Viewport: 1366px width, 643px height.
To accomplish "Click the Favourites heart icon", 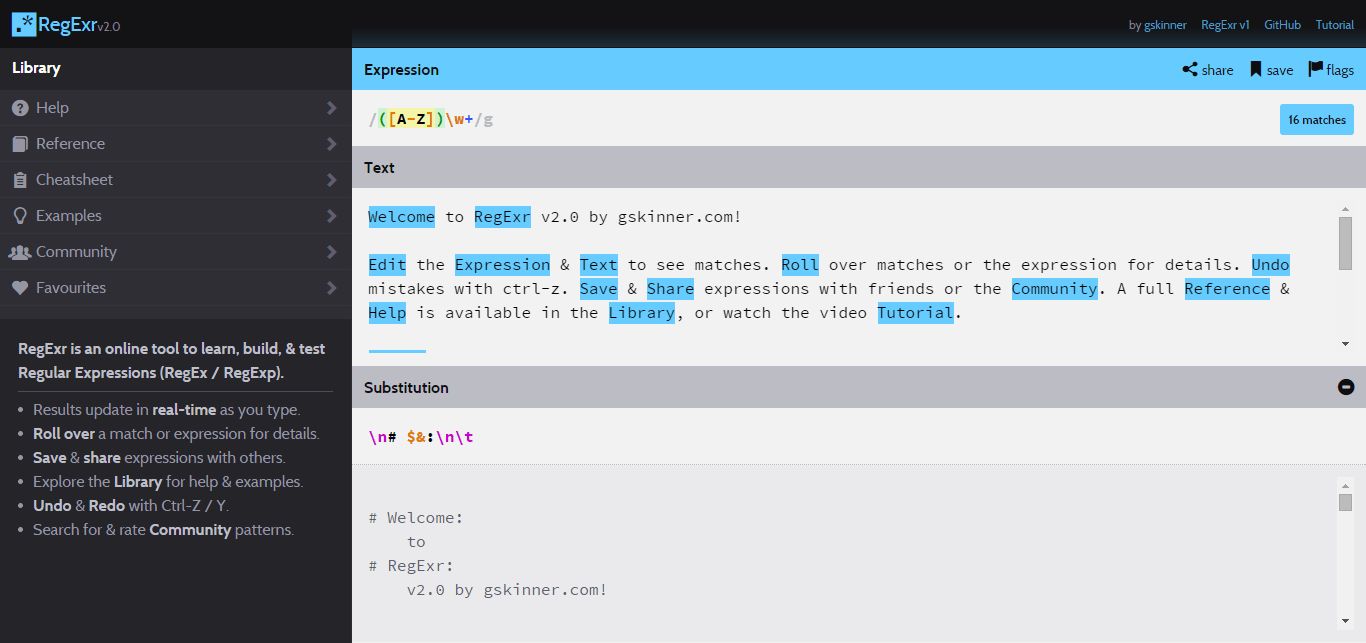I will point(21,287).
